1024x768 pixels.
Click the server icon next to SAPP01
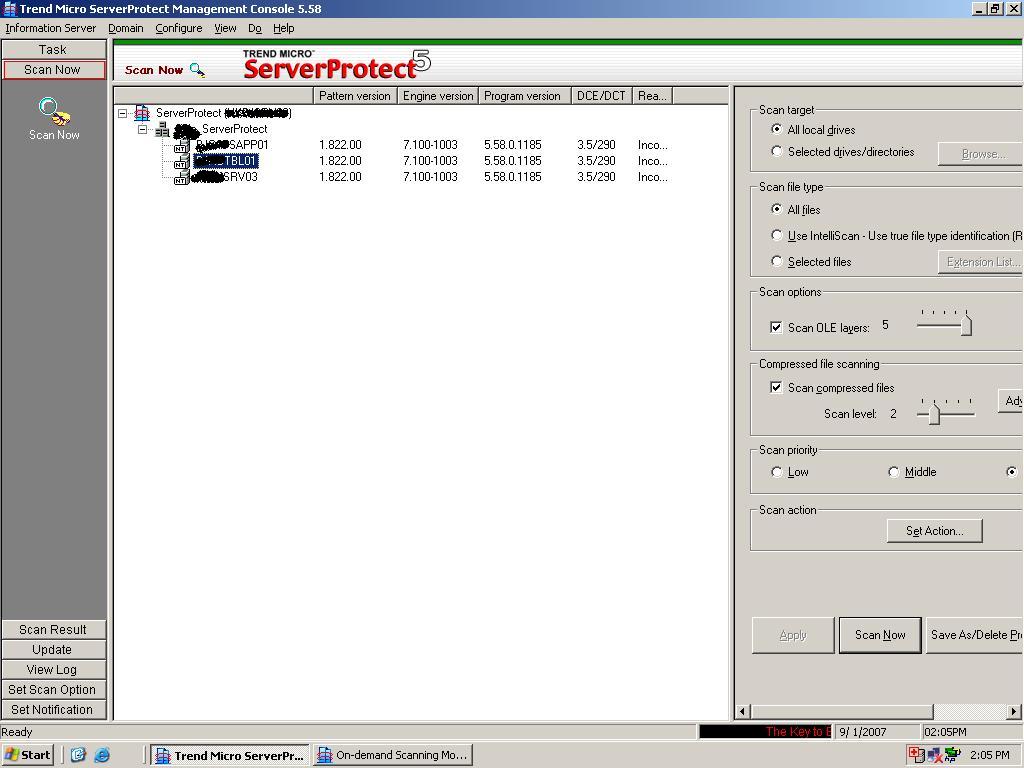[181, 145]
